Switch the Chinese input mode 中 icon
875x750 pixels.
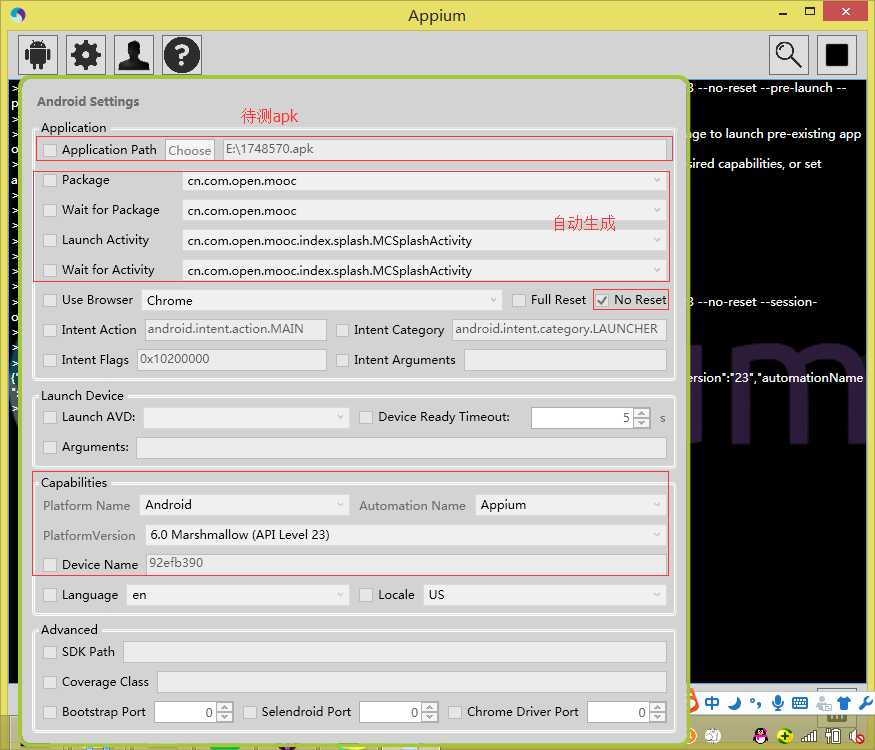tap(712, 703)
